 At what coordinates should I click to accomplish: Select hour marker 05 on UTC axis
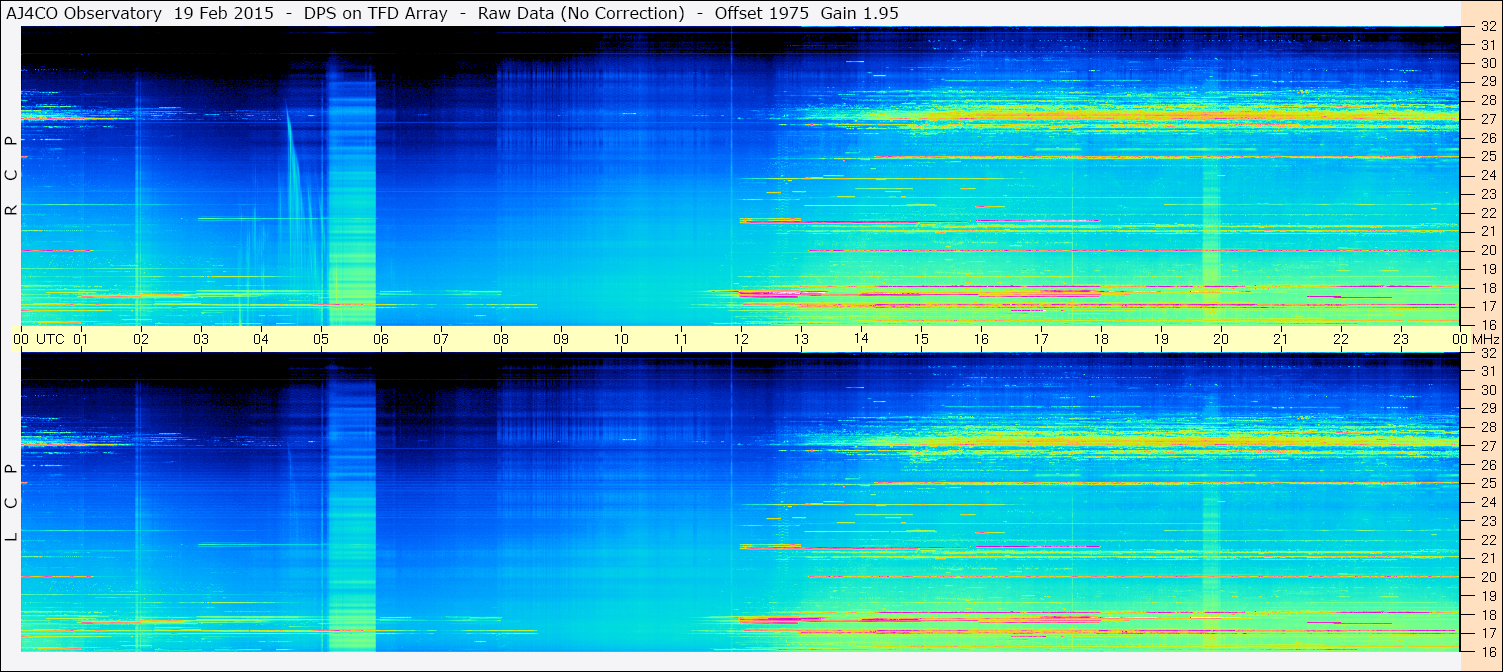click(x=321, y=339)
